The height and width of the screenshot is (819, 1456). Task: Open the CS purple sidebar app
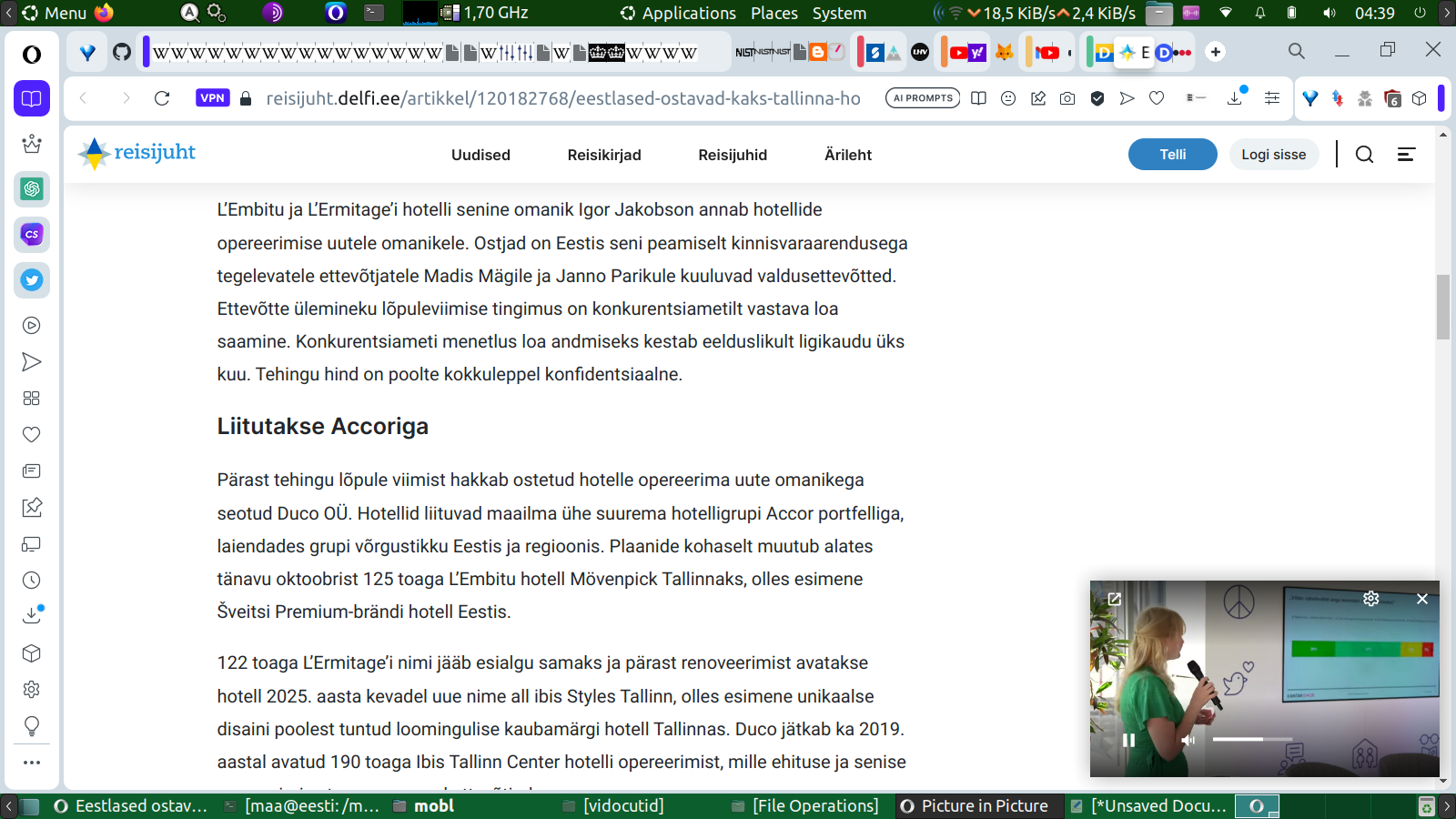click(x=32, y=235)
